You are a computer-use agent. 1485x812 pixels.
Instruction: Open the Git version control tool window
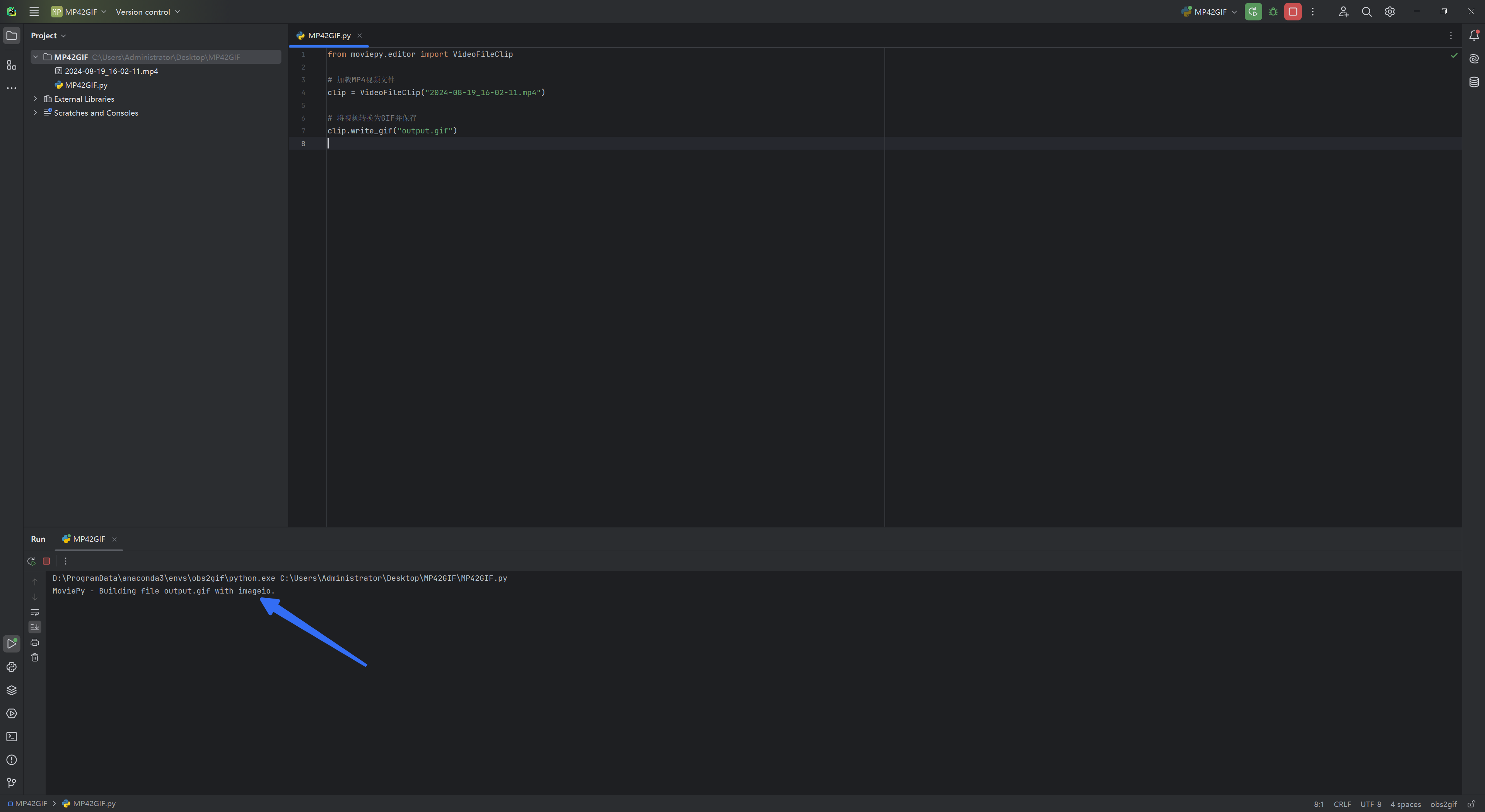pos(12,783)
